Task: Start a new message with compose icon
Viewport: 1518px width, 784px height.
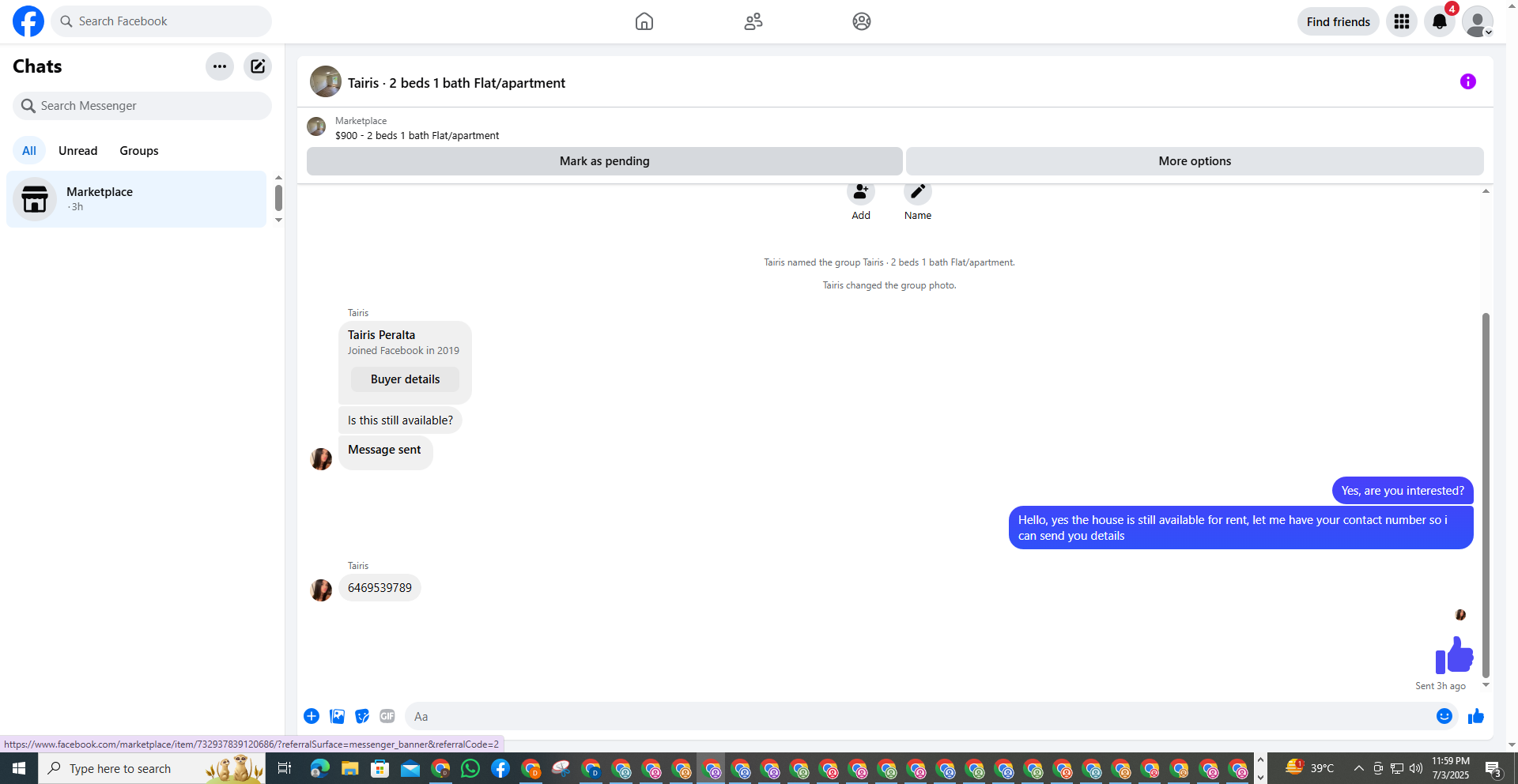Action: (x=258, y=66)
